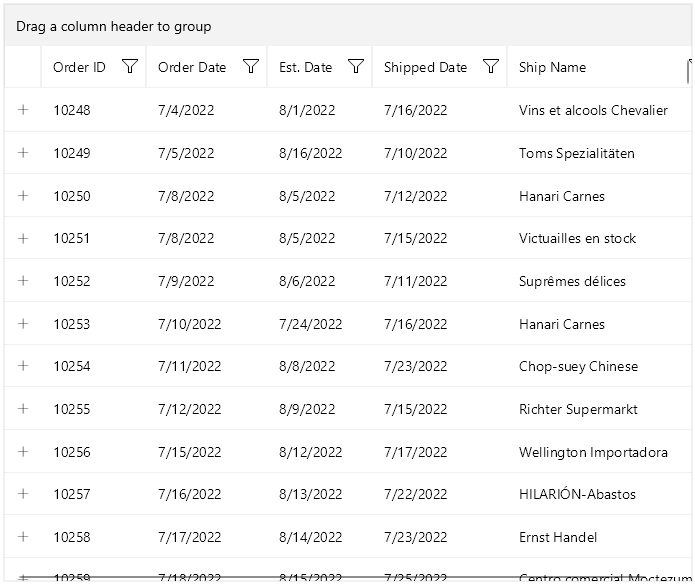Expand row for order 10248

(23, 109)
